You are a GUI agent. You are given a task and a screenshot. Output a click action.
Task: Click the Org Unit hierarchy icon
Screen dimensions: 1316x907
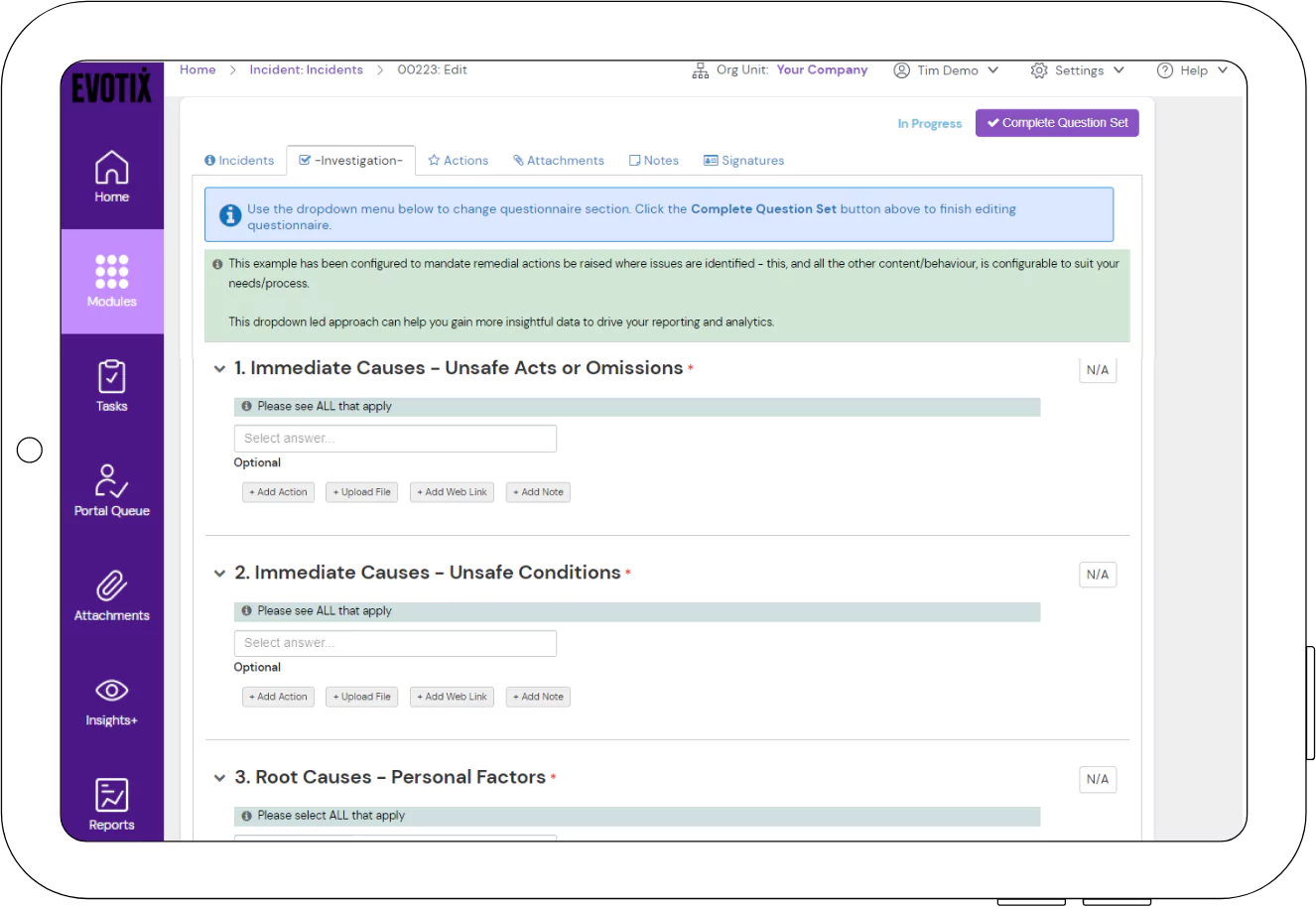(701, 70)
